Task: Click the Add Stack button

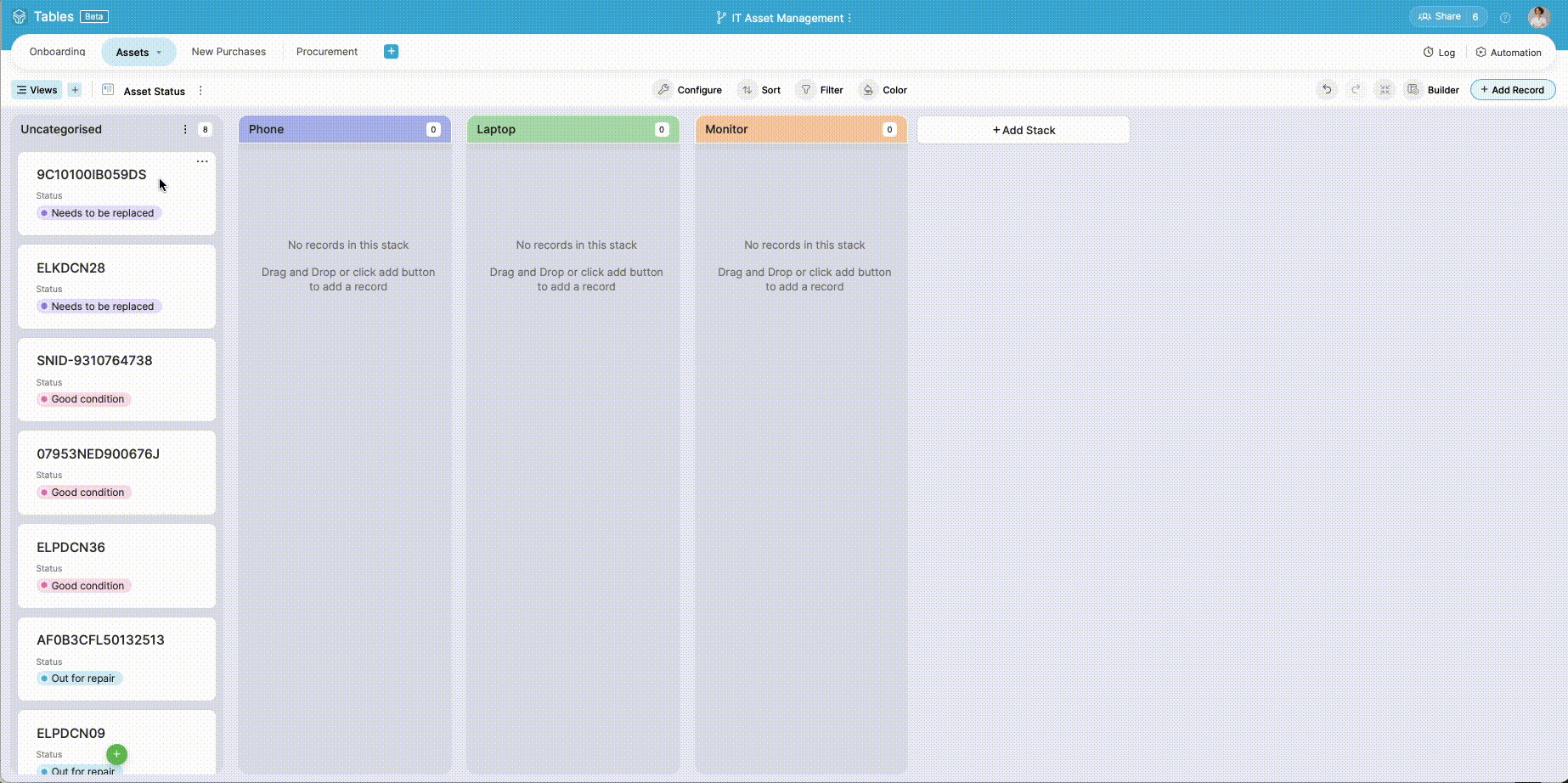Action: click(1024, 130)
